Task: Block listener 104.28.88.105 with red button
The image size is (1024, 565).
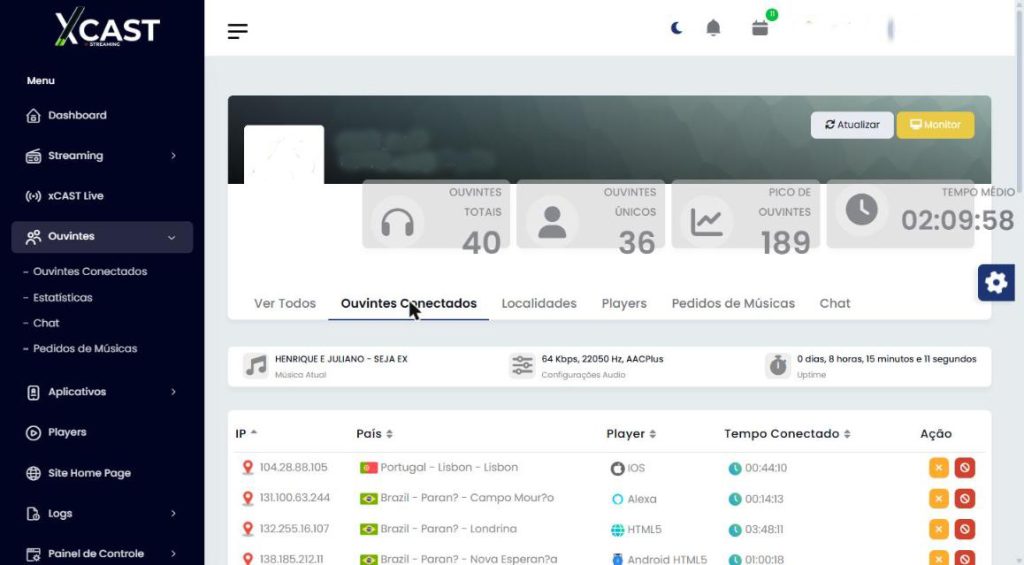Action: tap(965, 468)
